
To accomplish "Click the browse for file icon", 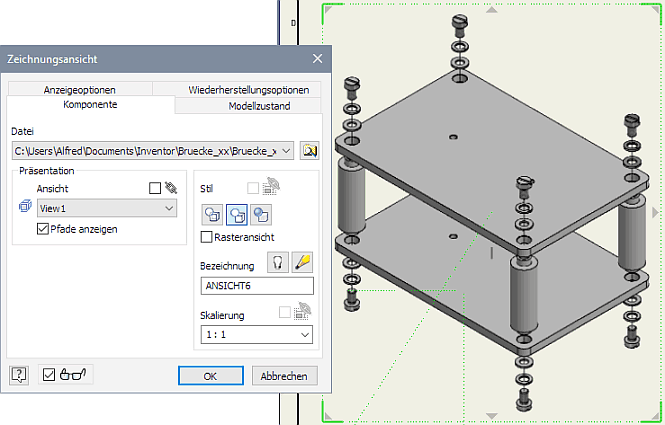I will coord(309,151).
